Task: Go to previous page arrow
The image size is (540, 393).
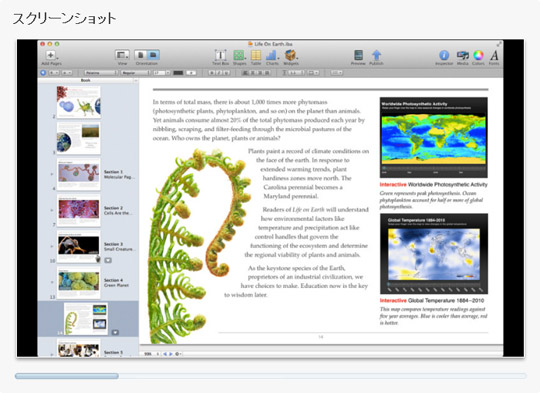Action: (165, 354)
